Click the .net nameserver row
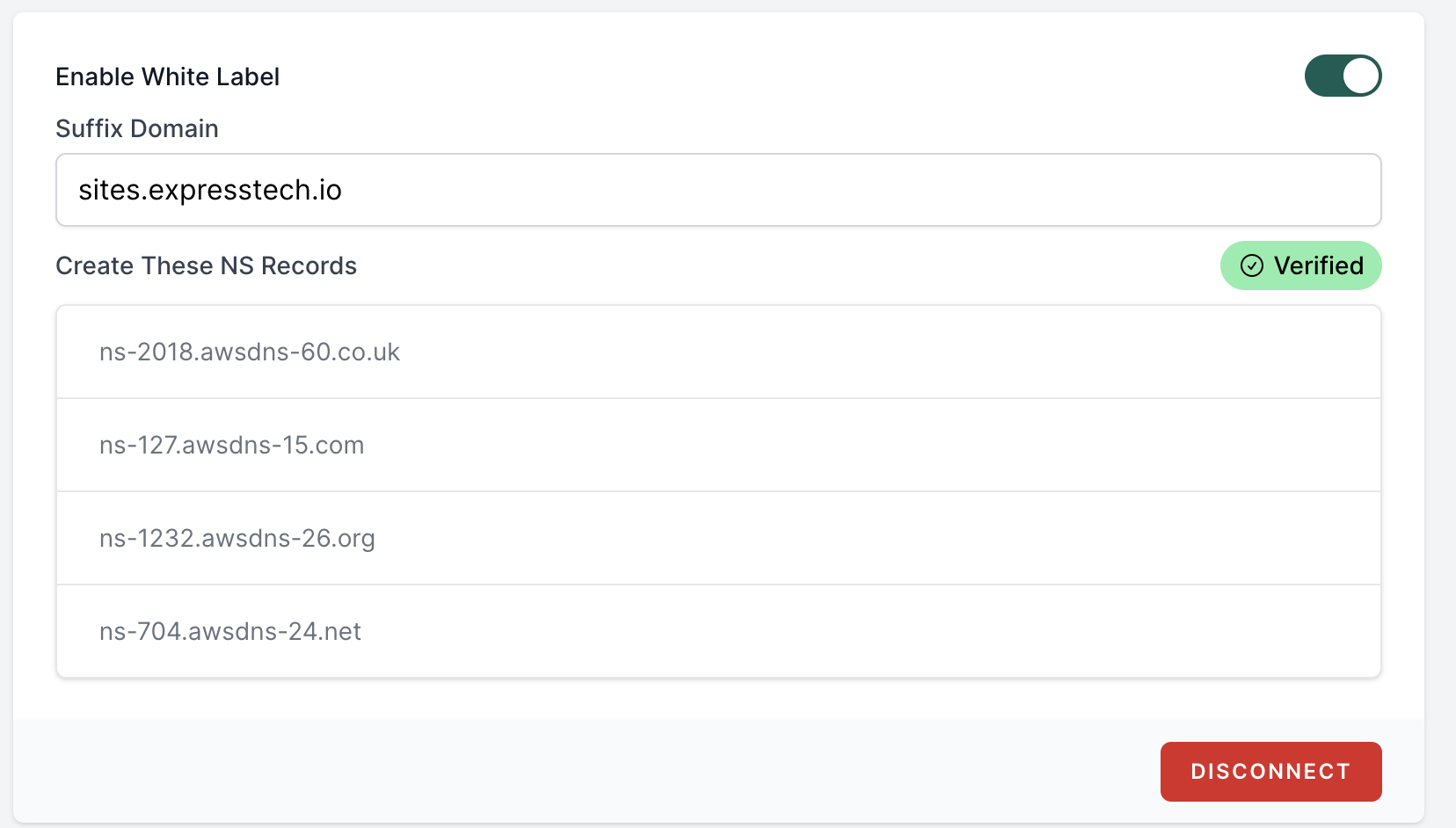Viewport: 1456px width, 828px height. pos(718,631)
